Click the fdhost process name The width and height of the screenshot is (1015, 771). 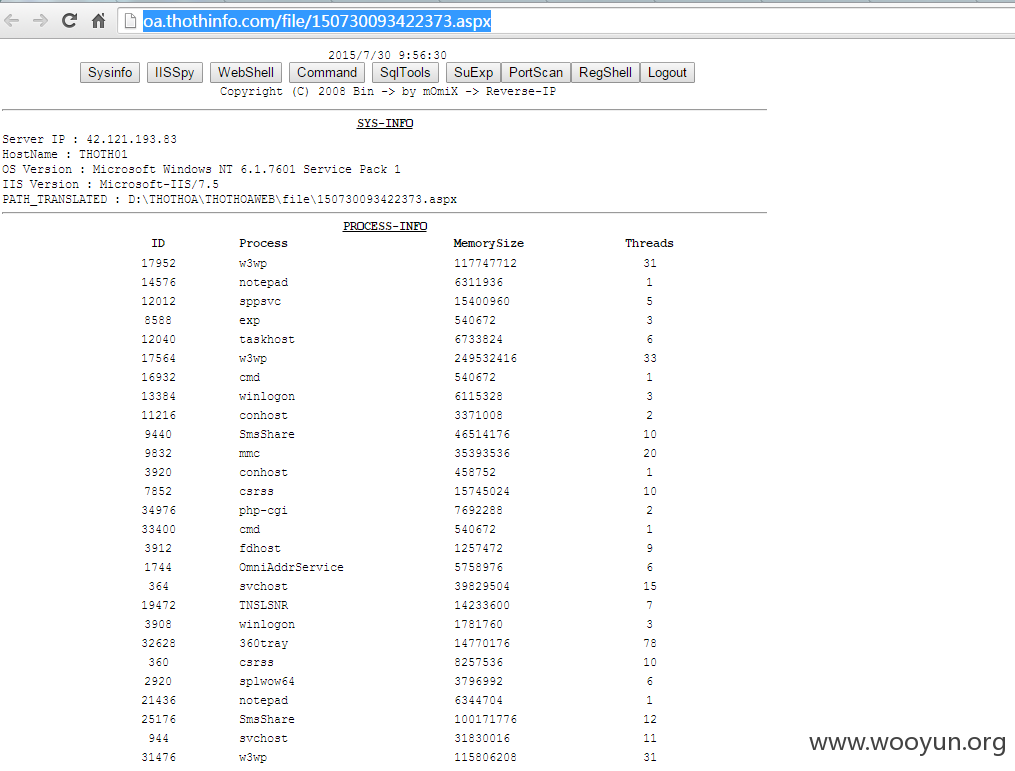point(260,548)
